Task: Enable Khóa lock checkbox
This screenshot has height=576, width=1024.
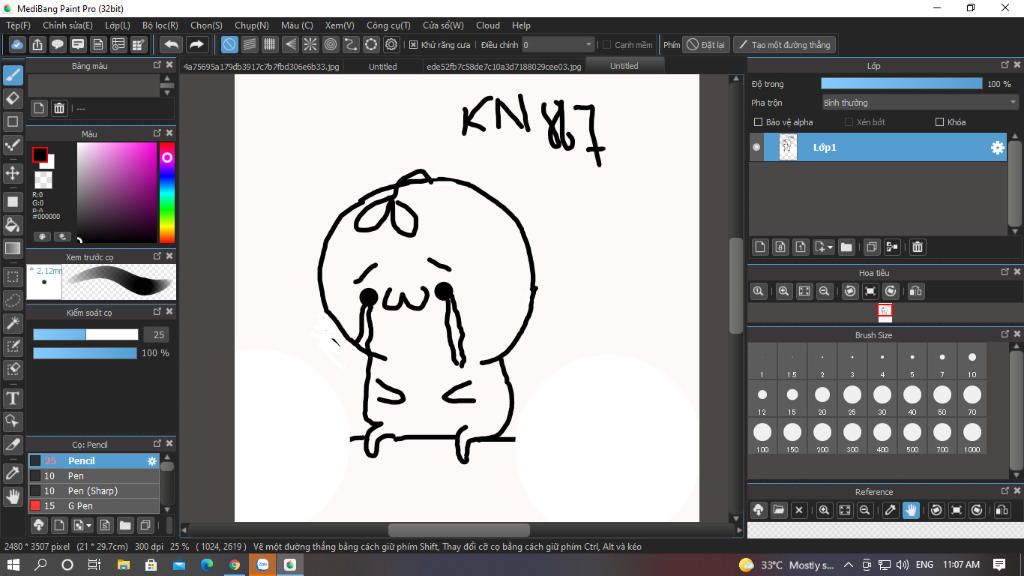Action: tap(940, 122)
